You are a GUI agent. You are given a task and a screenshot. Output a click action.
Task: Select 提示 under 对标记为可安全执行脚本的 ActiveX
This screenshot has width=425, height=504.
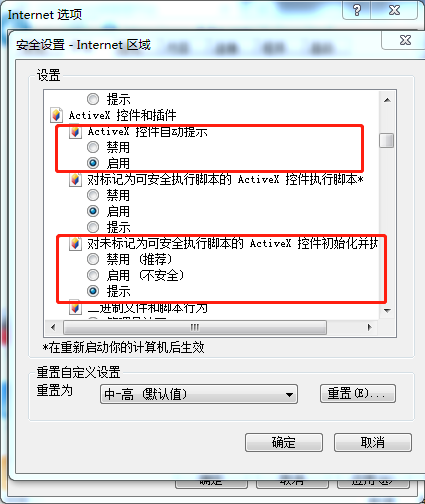[93, 227]
